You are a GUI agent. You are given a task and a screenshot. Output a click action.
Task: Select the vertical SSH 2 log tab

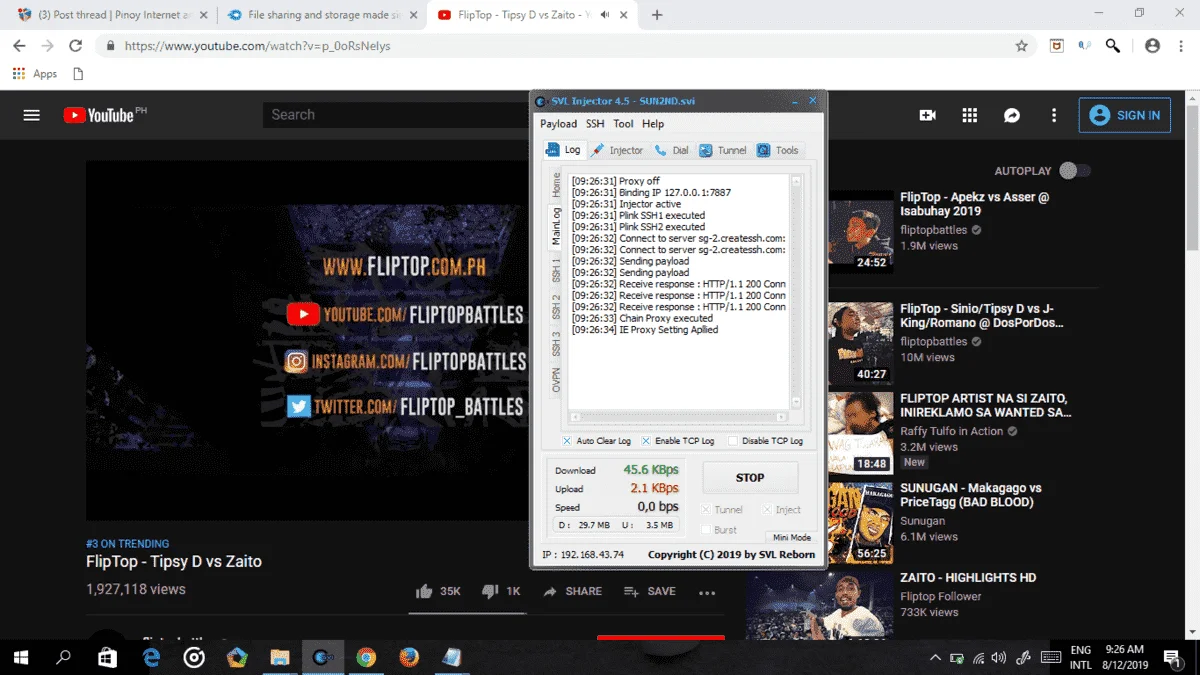[556, 305]
